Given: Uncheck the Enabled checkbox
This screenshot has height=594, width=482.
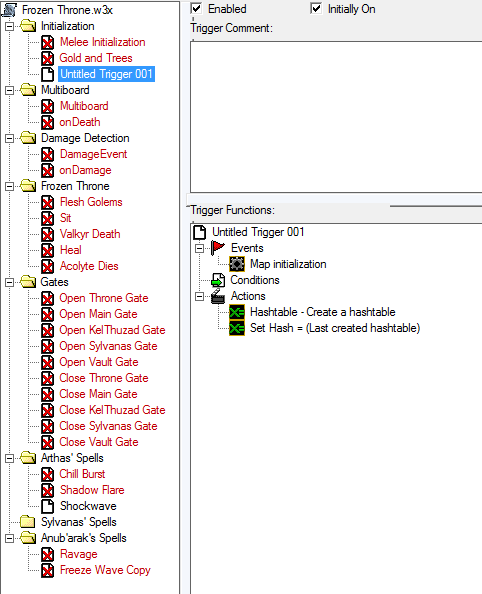Looking at the screenshot, I should [x=197, y=8].
